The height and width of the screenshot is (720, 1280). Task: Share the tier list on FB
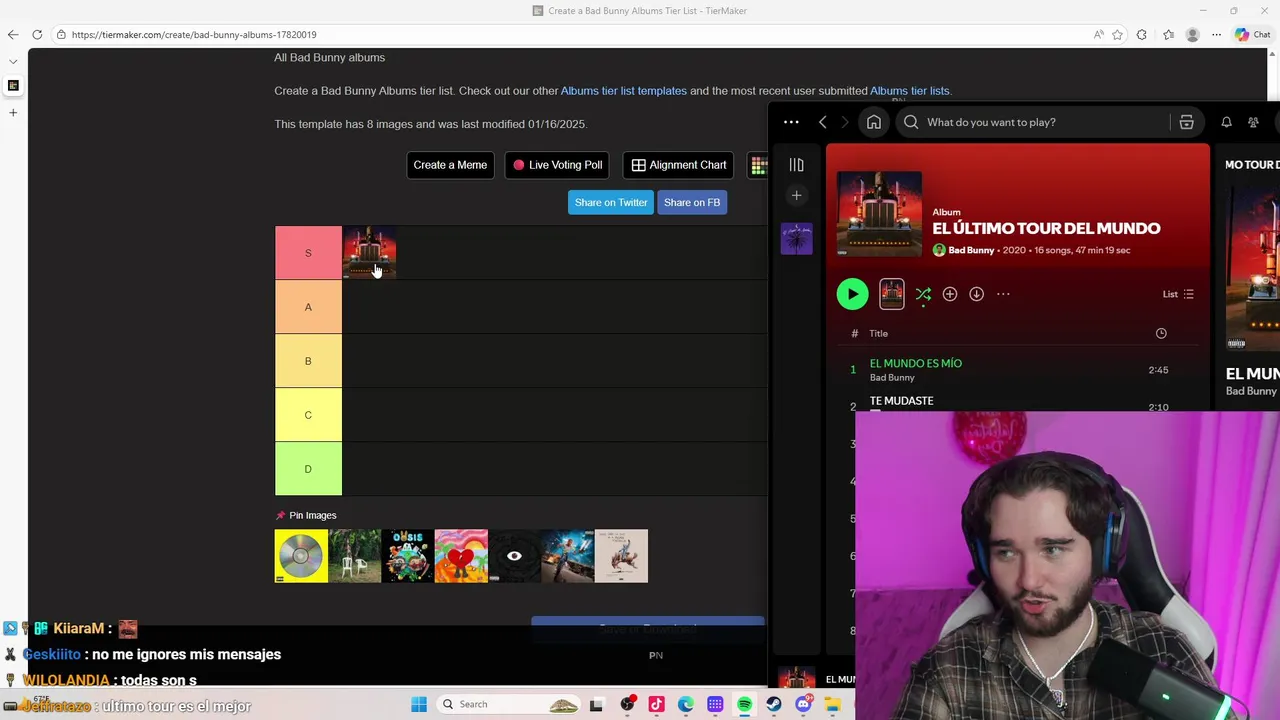click(x=692, y=202)
